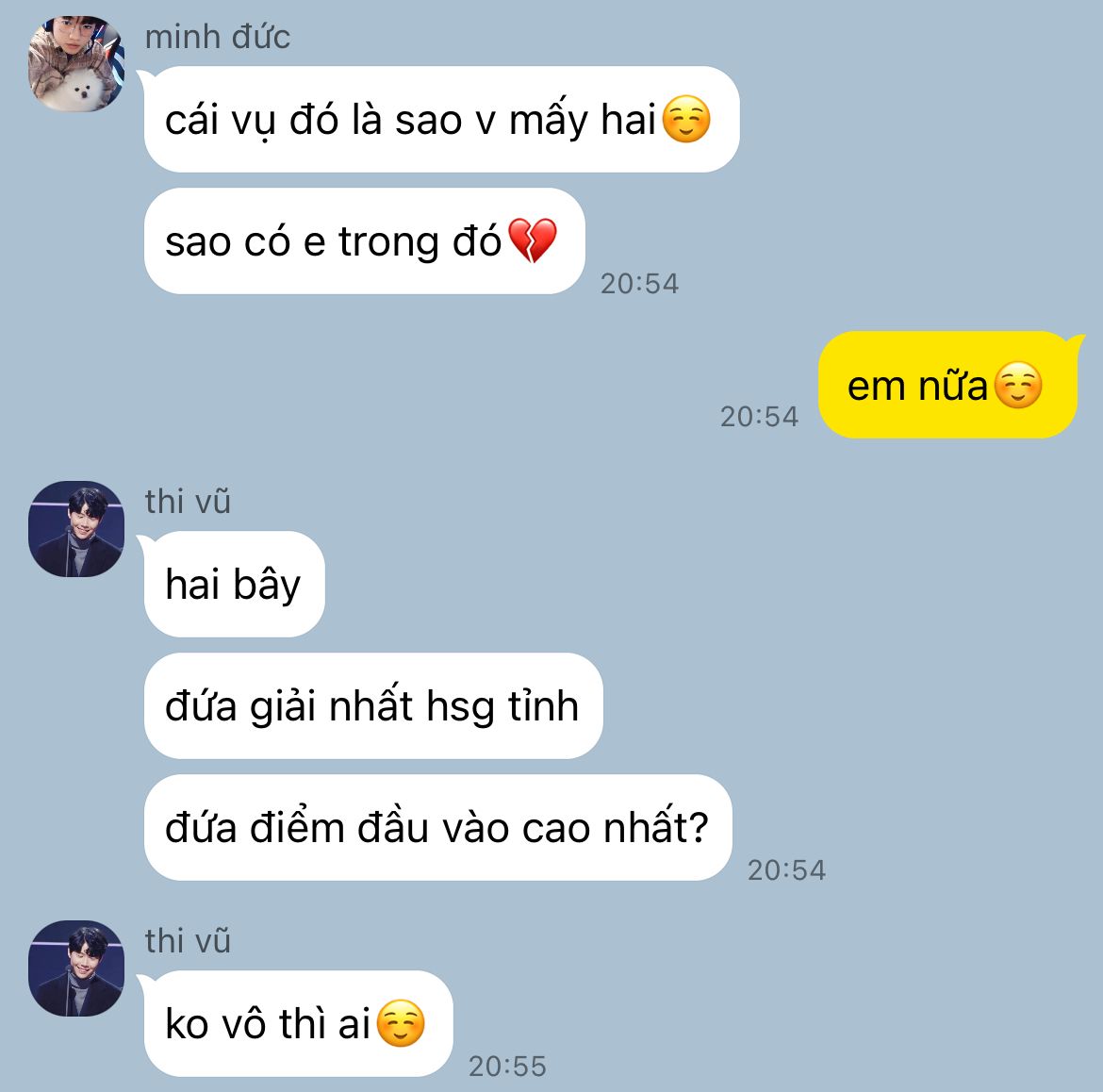The width and height of the screenshot is (1103, 1092).
Task: Select the "sao có e trong đó" message bubble
Action: pos(365,241)
